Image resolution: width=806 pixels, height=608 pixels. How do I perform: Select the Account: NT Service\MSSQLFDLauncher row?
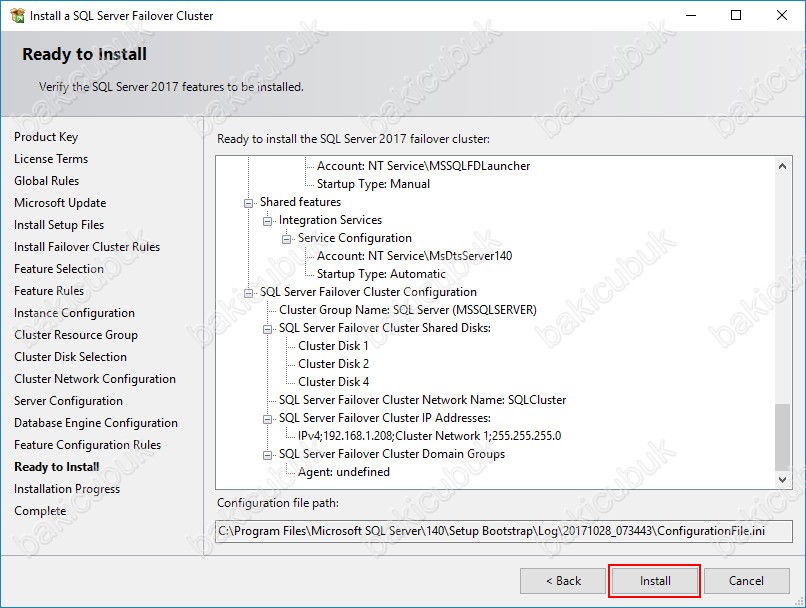[423, 166]
